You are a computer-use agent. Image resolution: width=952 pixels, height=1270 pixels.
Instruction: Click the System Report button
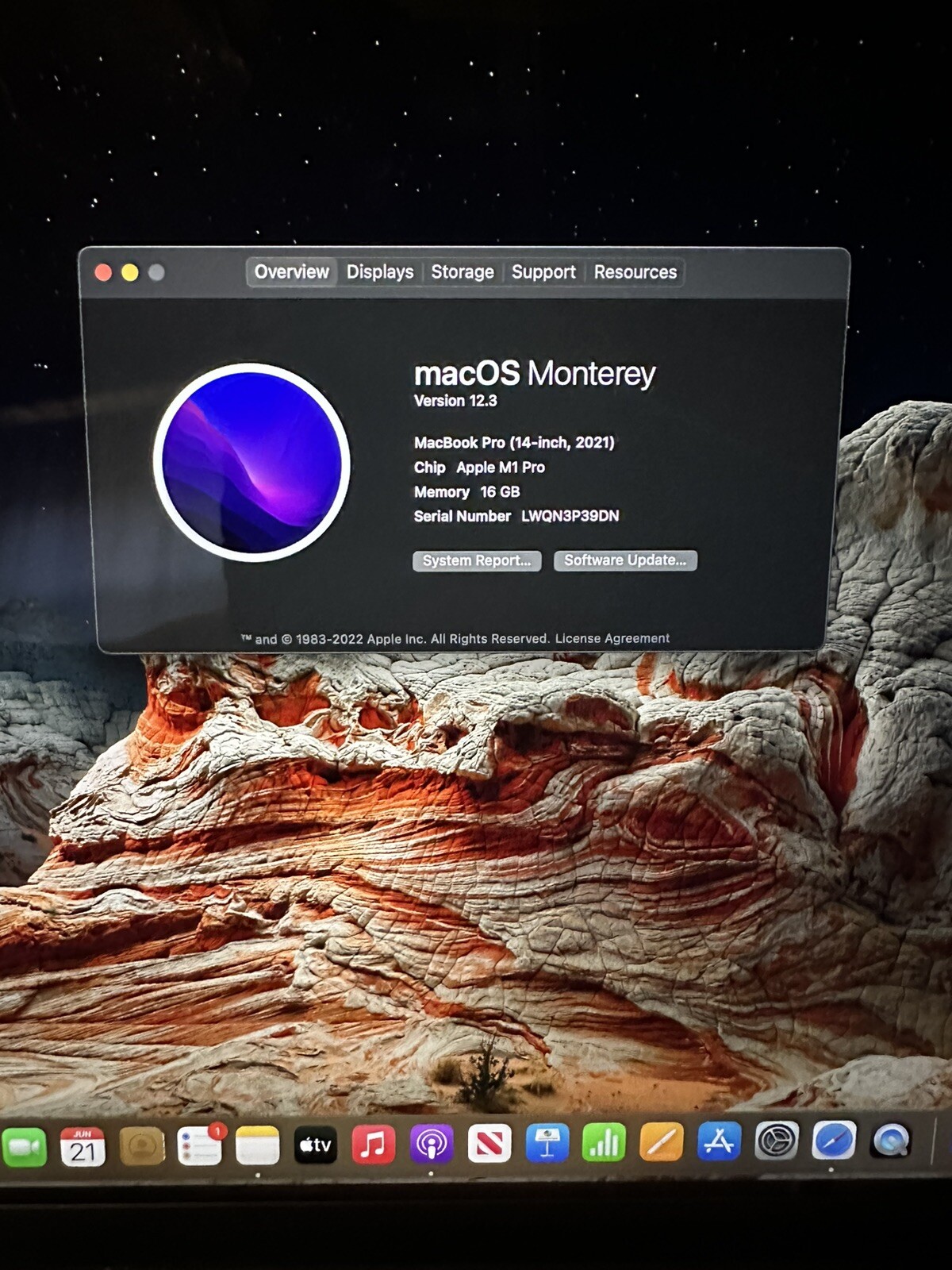coord(477,560)
